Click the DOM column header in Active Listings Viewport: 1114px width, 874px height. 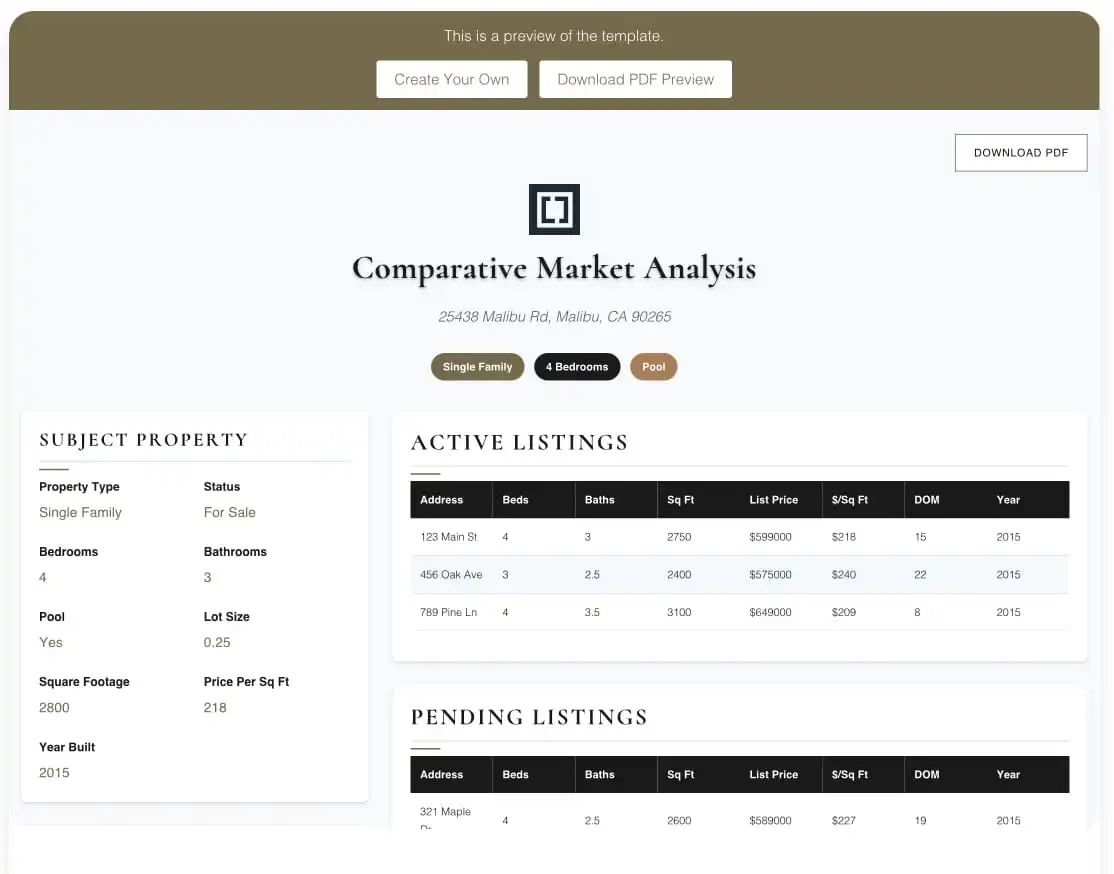coord(926,500)
